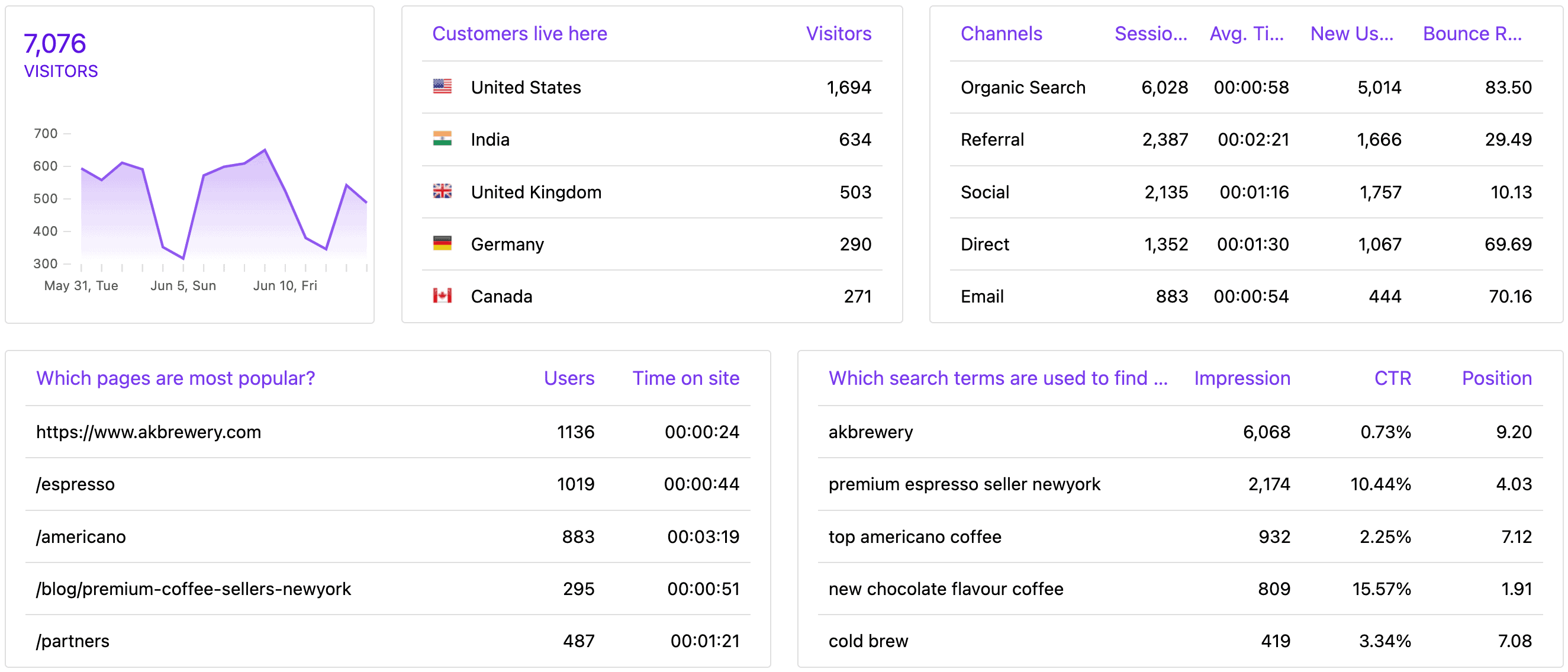
Task: Click the United States flag icon
Action: 440,87
